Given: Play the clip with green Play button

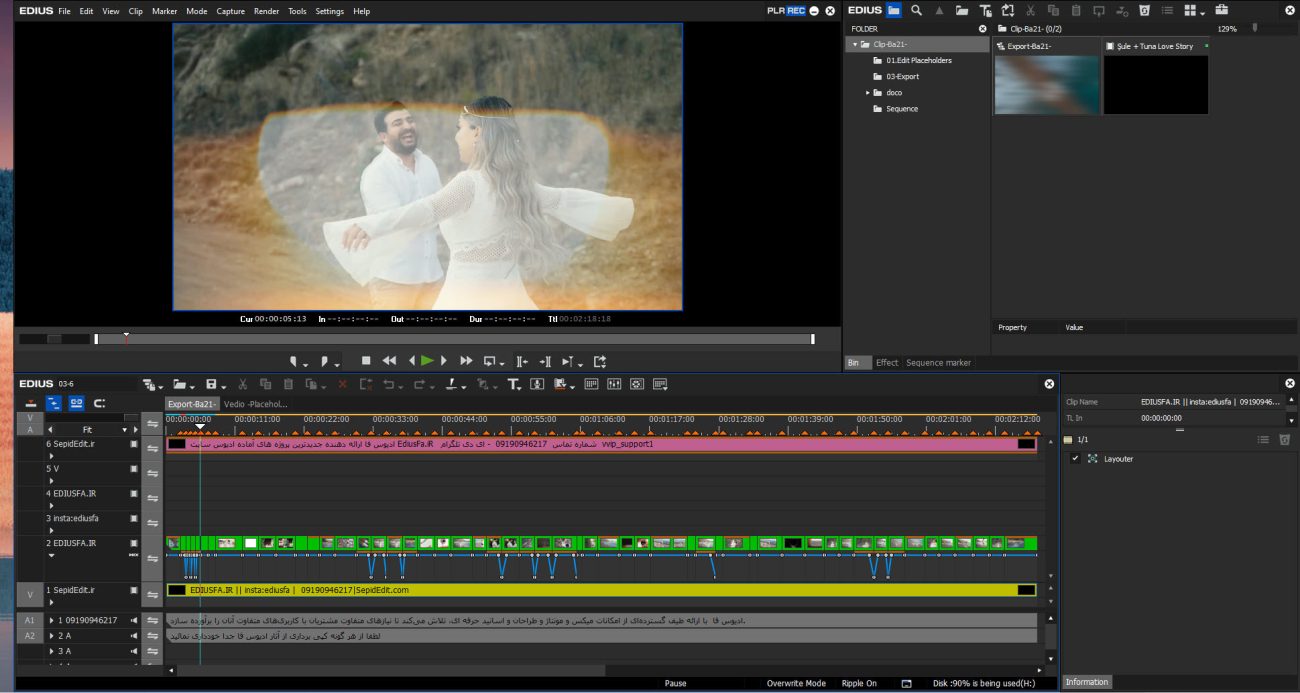Looking at the screenshot, I should (x=427, y=361).
